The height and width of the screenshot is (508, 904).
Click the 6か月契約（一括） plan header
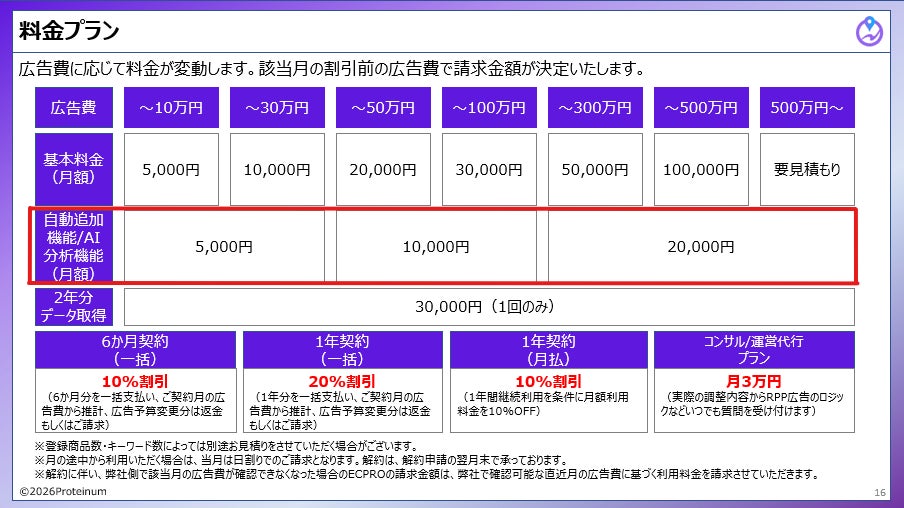point(135,350)
